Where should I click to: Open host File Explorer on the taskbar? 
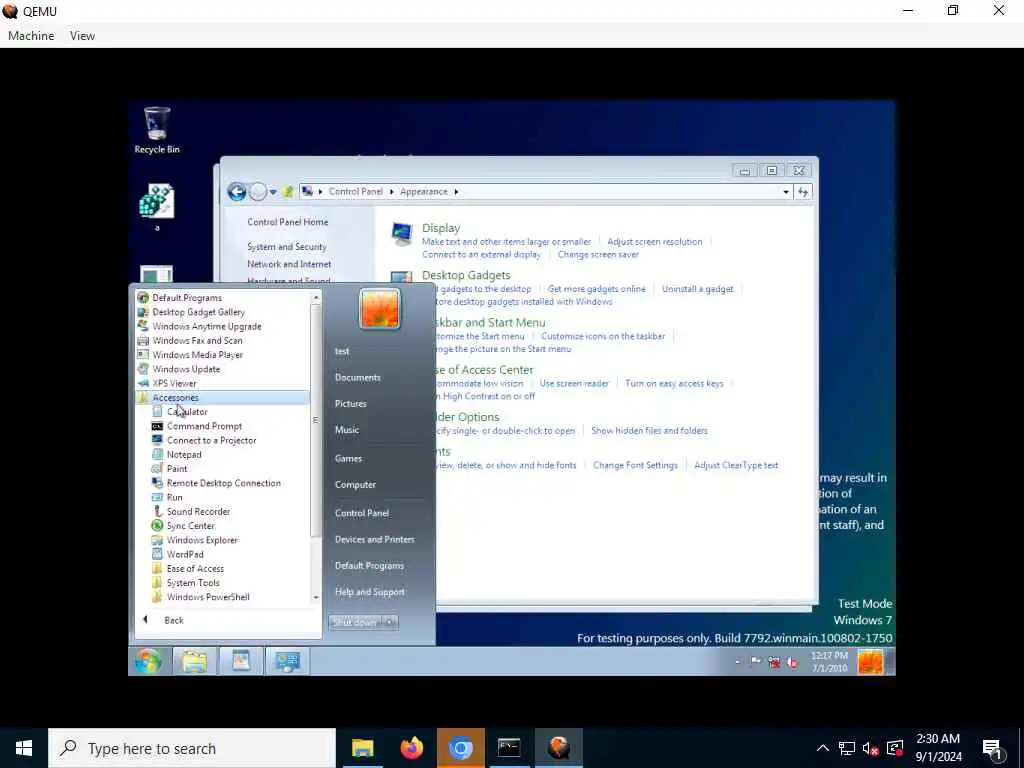[362, 748]
